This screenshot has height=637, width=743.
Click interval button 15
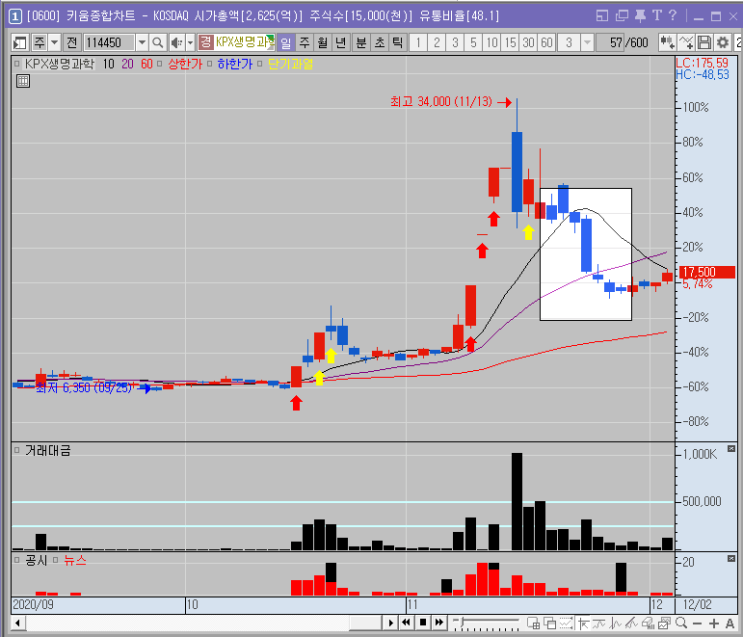pos(510,43)
